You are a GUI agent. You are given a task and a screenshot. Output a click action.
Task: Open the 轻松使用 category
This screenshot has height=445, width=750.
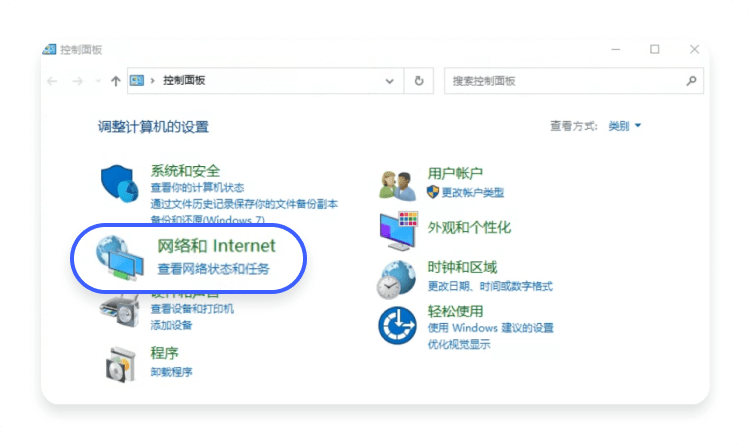click(x=455, y=312)
